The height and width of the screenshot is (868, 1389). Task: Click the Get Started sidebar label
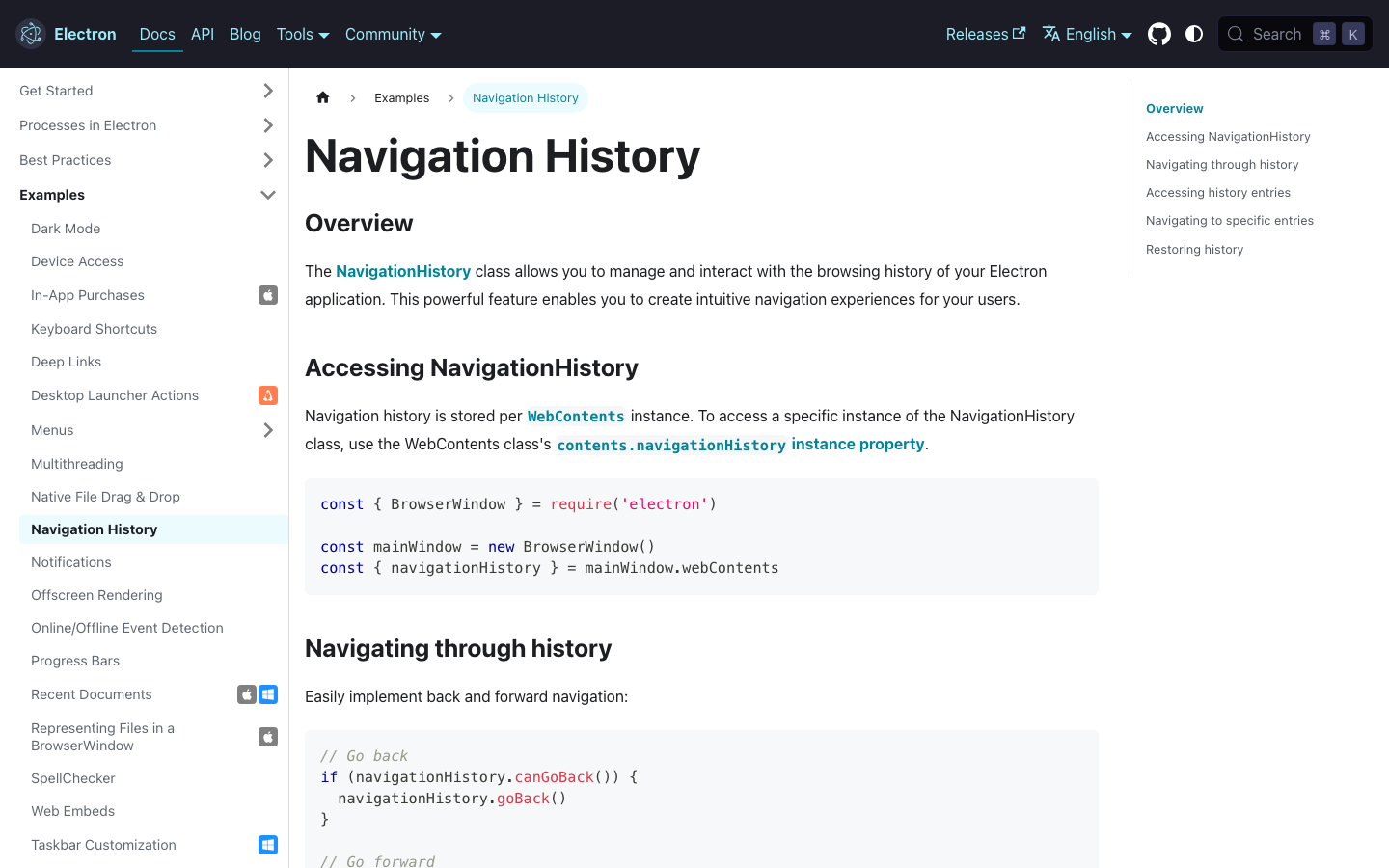(56, 91)
